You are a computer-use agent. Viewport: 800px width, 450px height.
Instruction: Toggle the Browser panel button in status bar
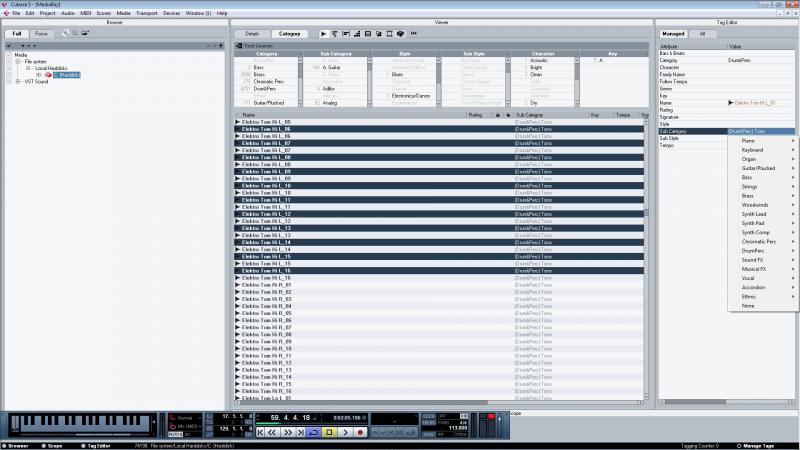[x=15, y=446]
